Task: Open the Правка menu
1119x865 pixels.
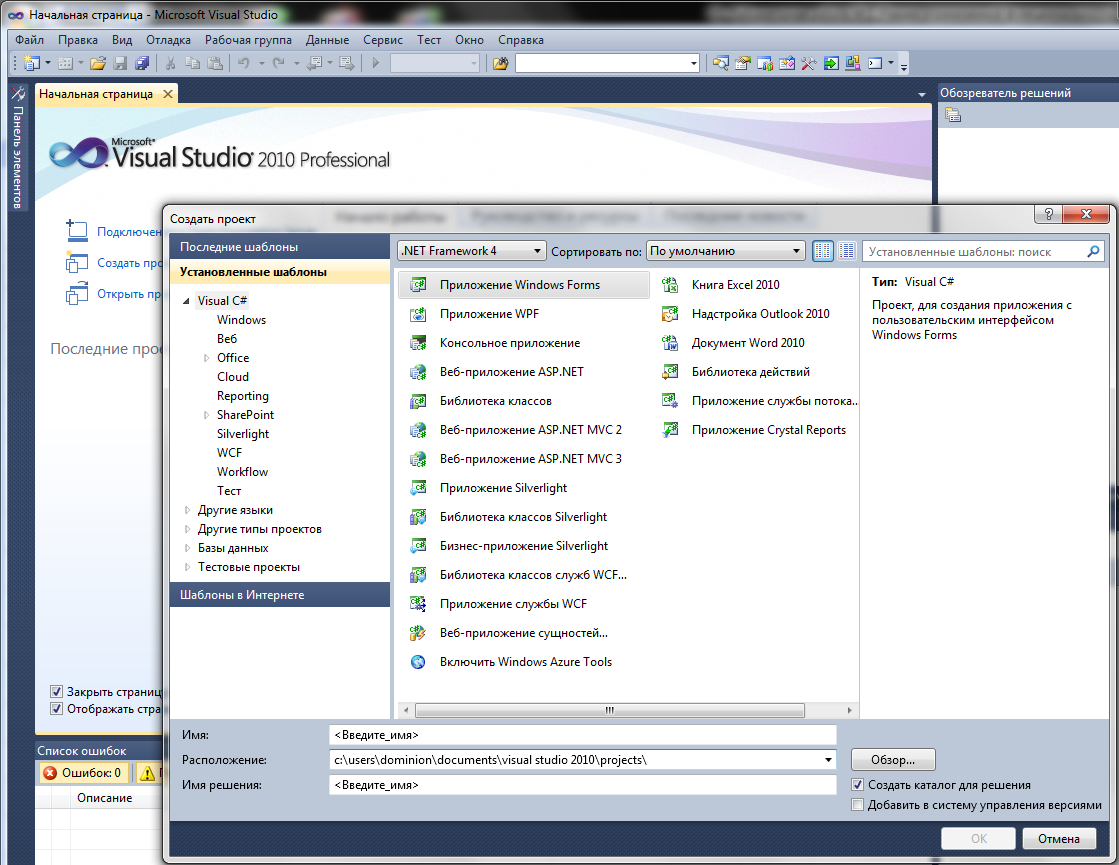Action: click(x=78, y=40)
